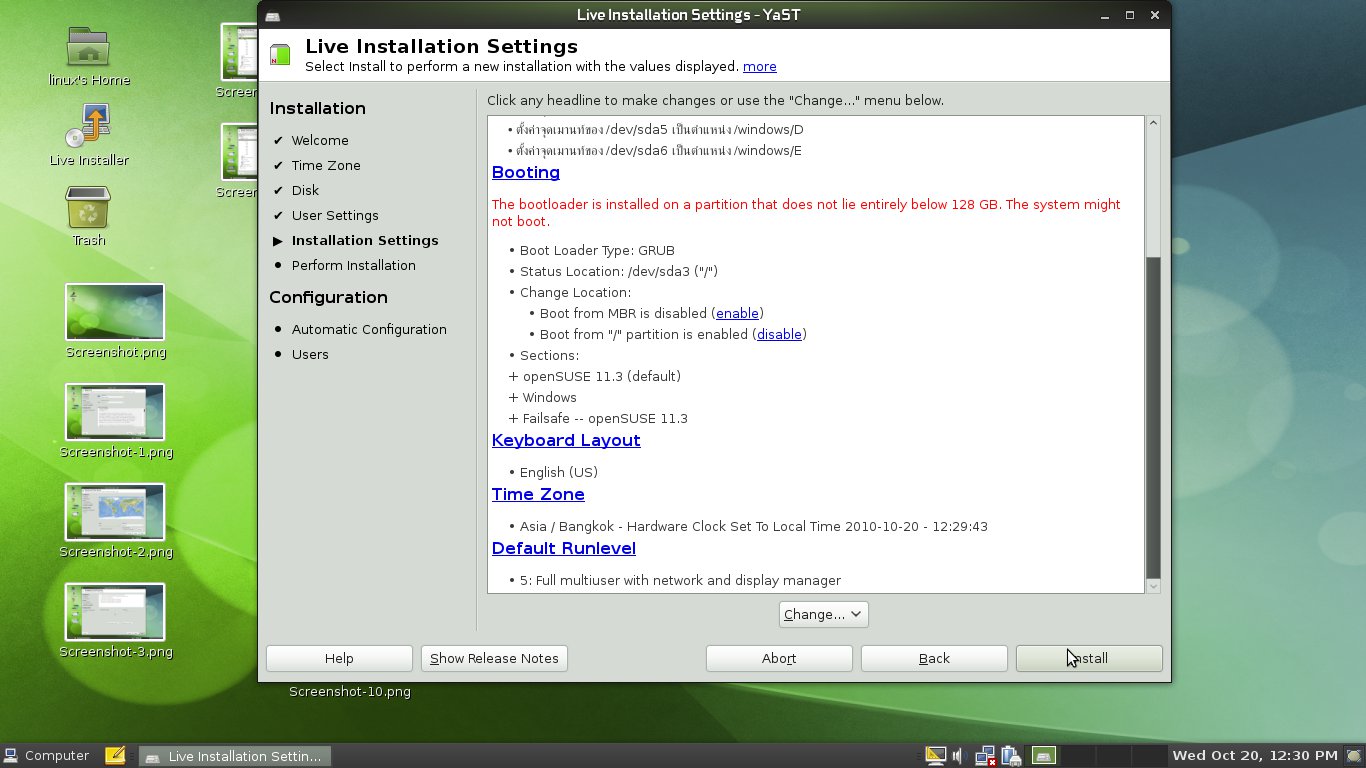Click the show desktop icon at panel corner

pyautogui.click(x=1353, y=756)
